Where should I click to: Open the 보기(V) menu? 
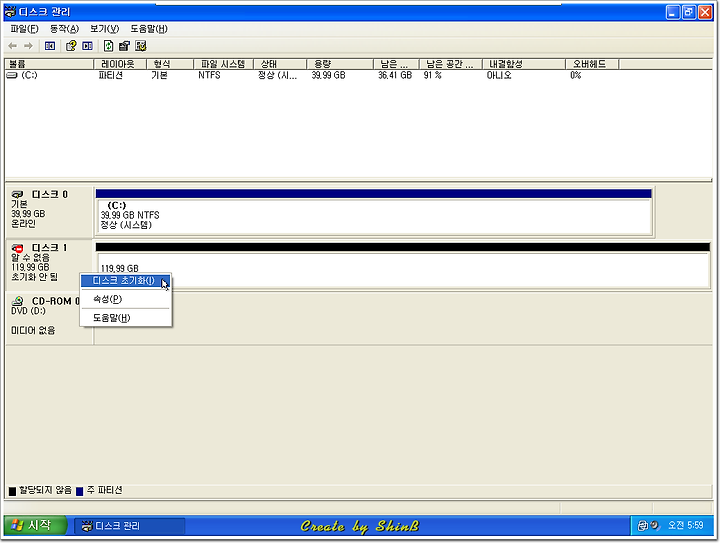pos(104,29)
